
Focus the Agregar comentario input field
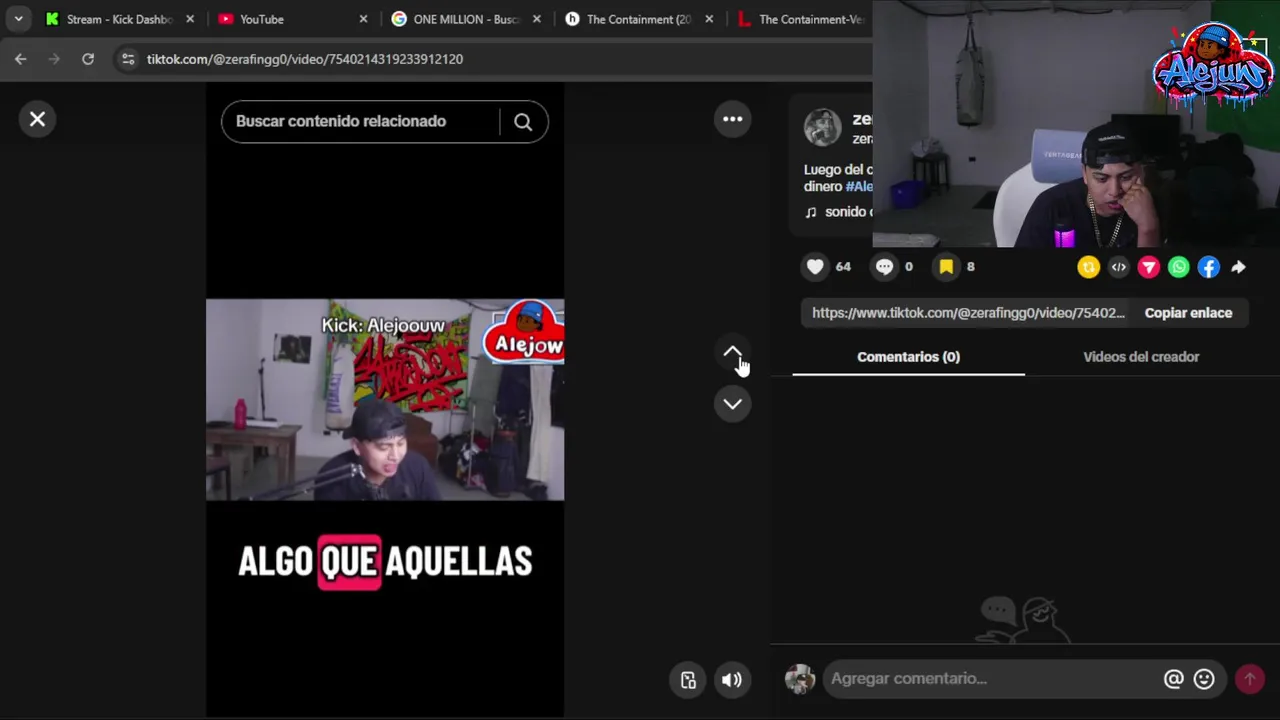(990, 679)
